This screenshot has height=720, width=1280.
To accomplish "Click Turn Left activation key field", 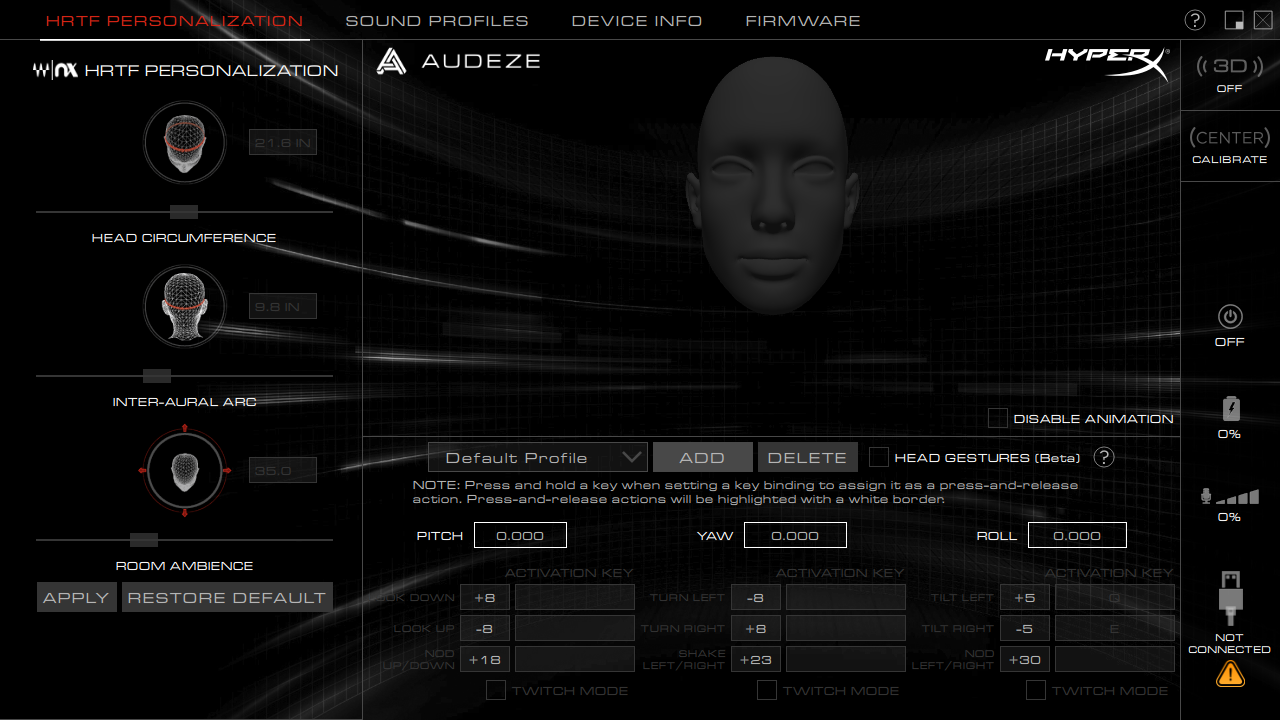I will pyautogui.click(x=846, y=597).
